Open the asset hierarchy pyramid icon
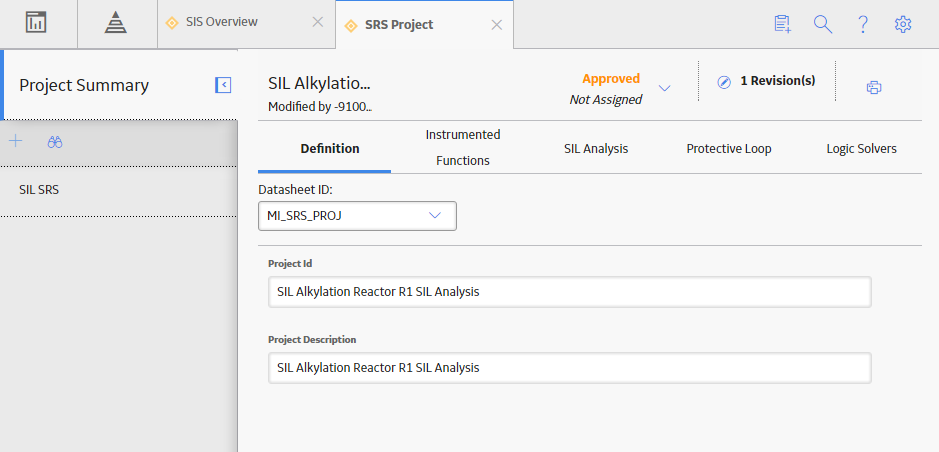The image size is (939, 452). pyautogui.click(x=115, y=23)
